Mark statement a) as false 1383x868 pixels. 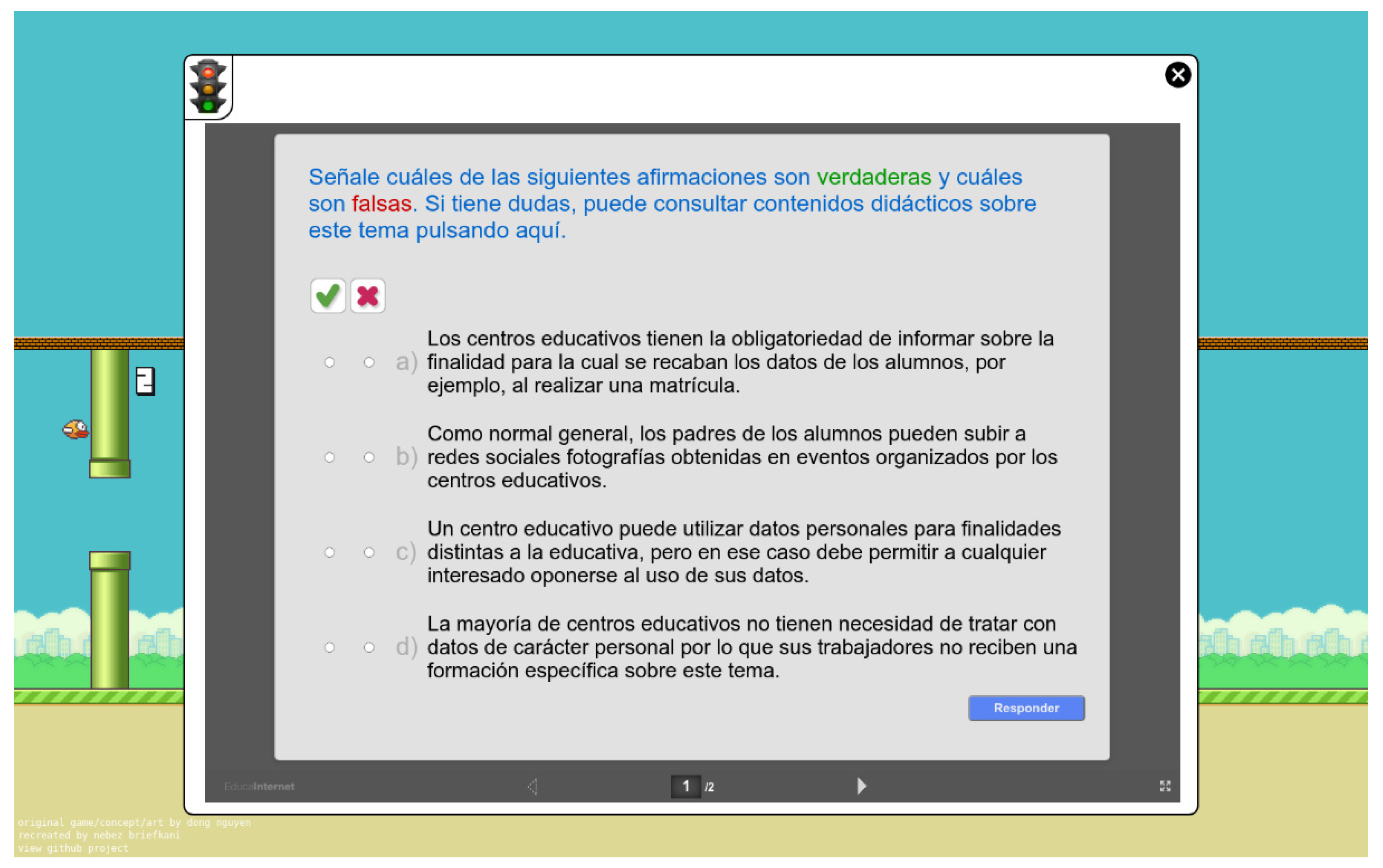click(x=369, y=362)
